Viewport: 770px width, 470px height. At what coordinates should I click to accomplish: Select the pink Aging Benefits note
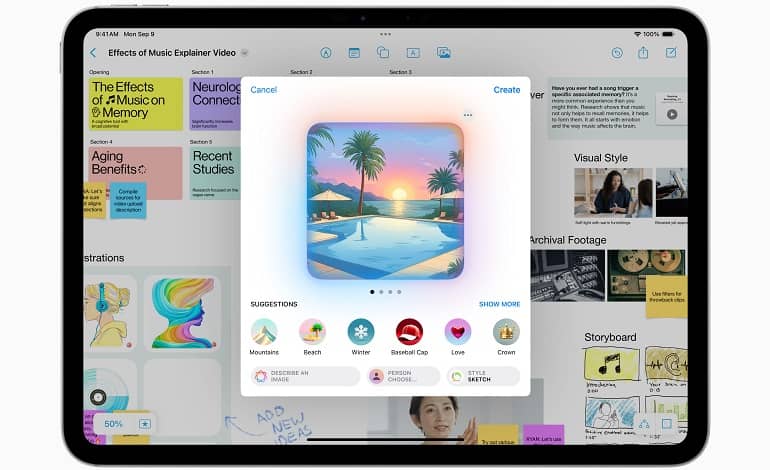tap(136, 173)
